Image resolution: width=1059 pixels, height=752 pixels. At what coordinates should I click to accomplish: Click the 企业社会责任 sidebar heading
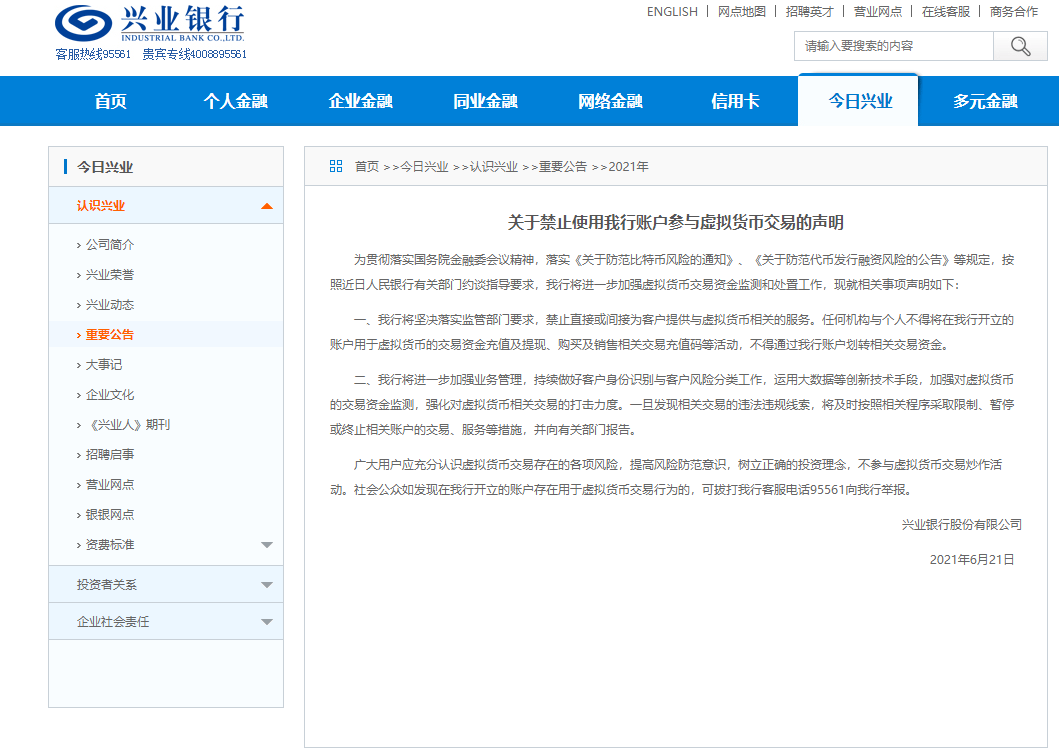tap(113, 622)
